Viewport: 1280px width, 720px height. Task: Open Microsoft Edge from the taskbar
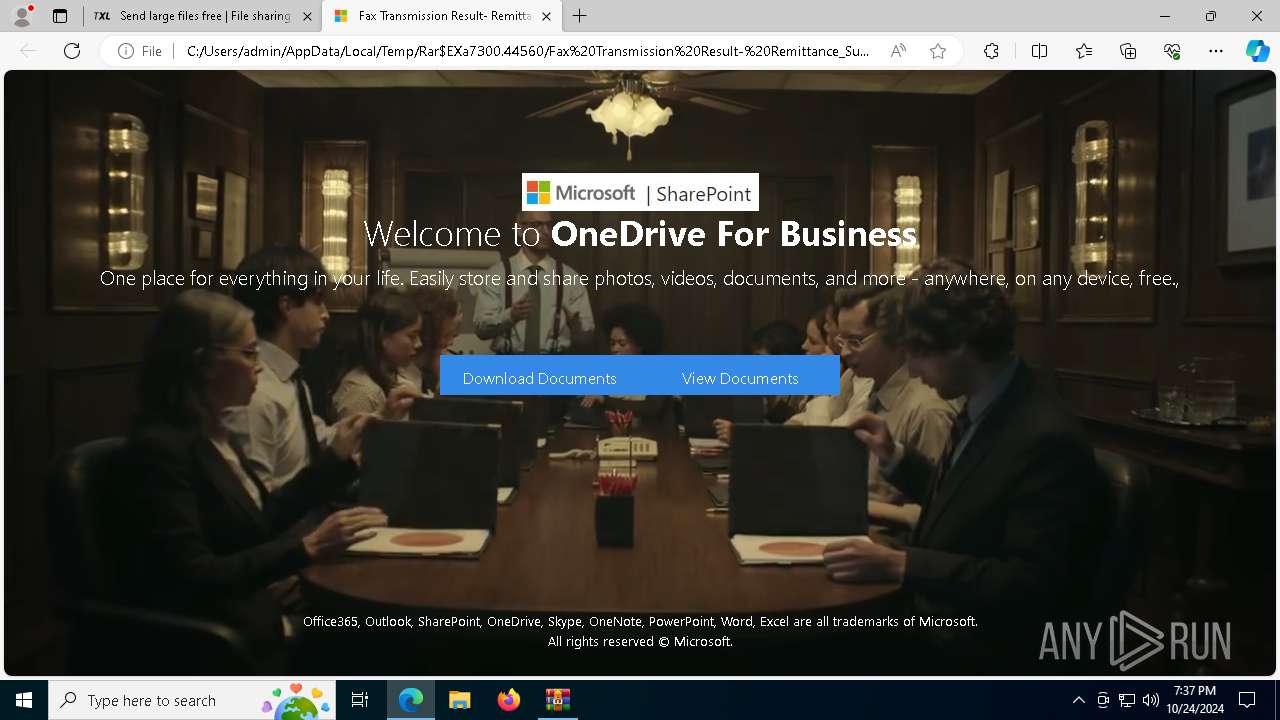411,700
